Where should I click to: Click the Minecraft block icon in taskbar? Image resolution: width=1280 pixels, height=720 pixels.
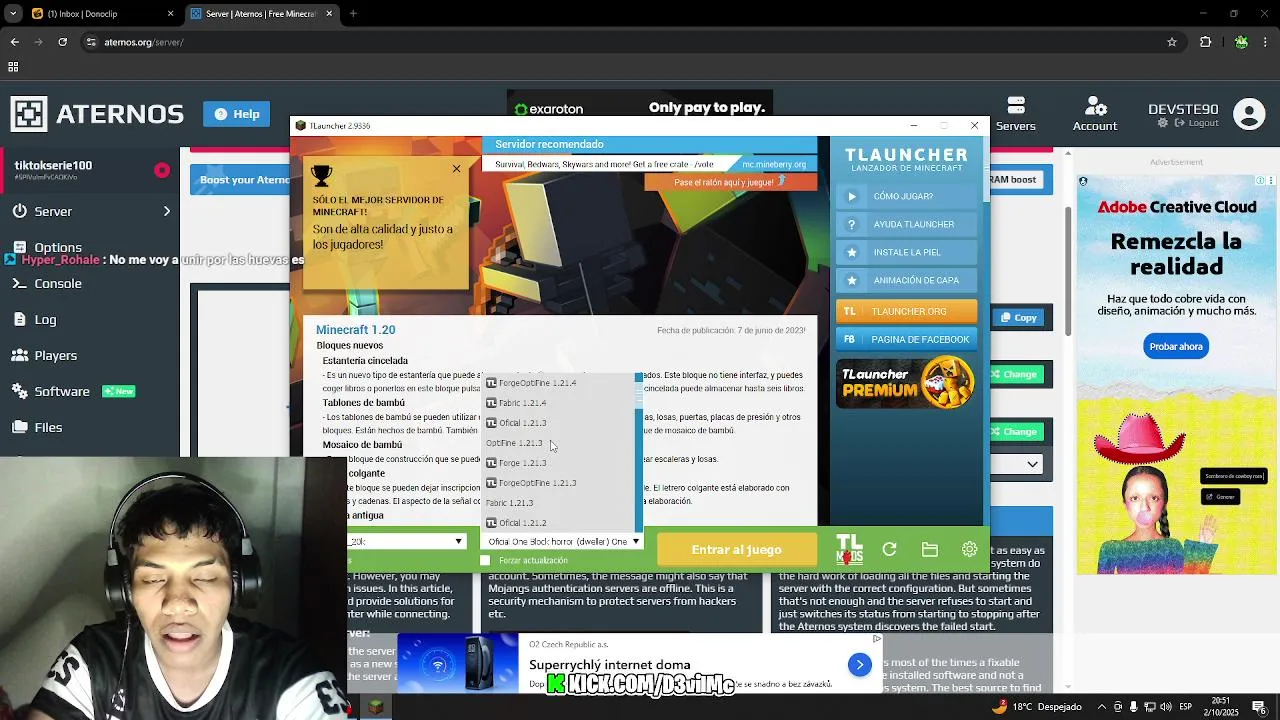point(375,707)
